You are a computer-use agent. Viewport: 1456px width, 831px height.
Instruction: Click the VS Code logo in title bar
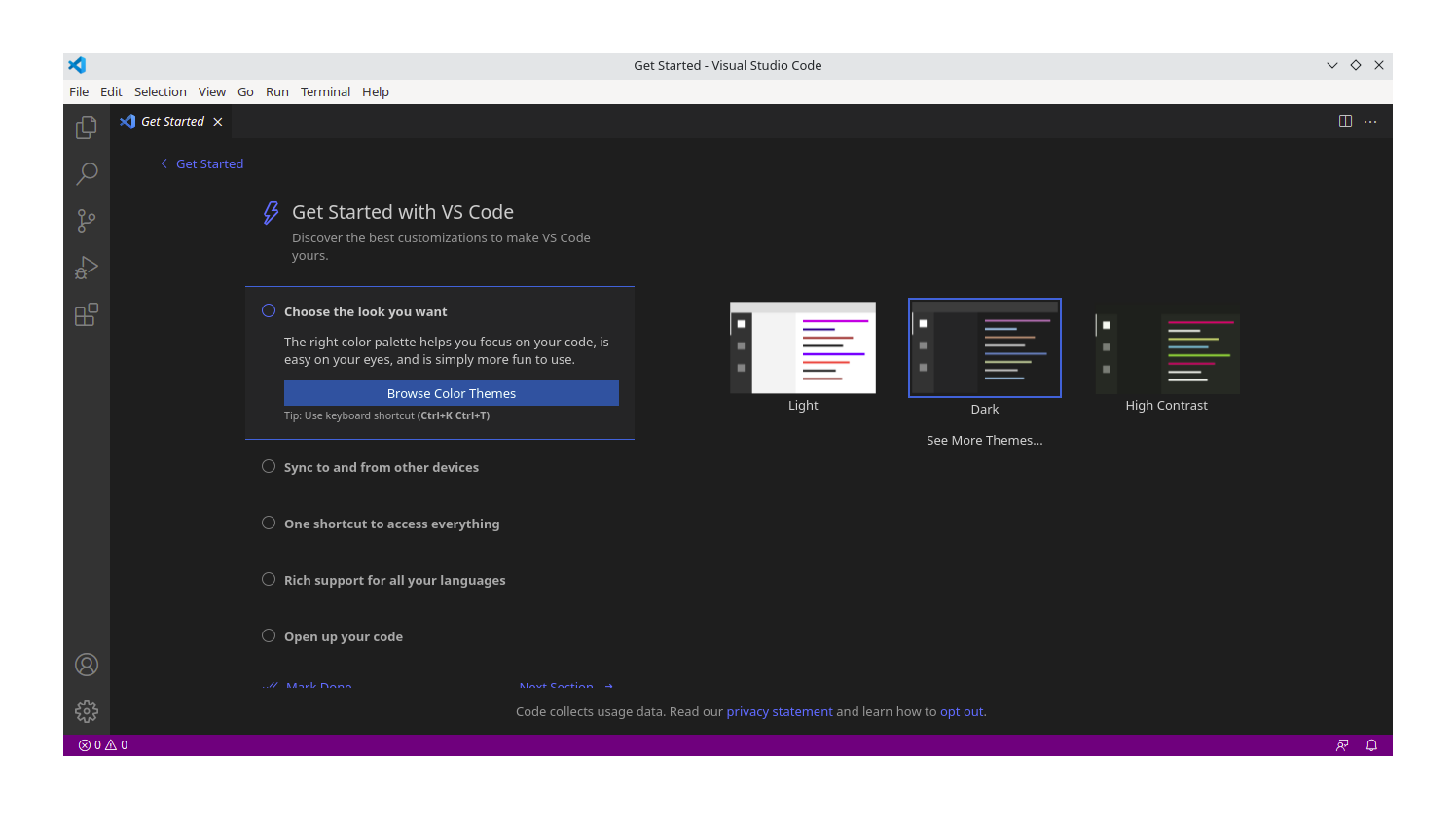77,65
